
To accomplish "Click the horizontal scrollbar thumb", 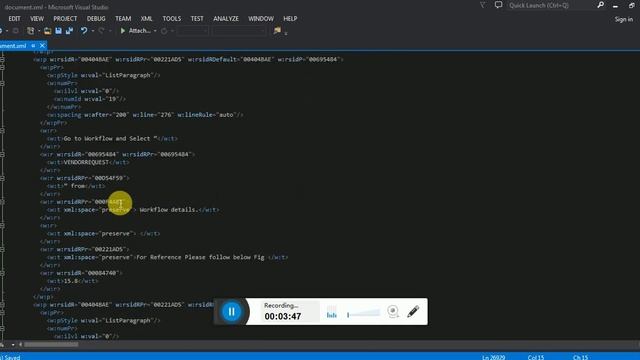I will (x=51, y=344).
